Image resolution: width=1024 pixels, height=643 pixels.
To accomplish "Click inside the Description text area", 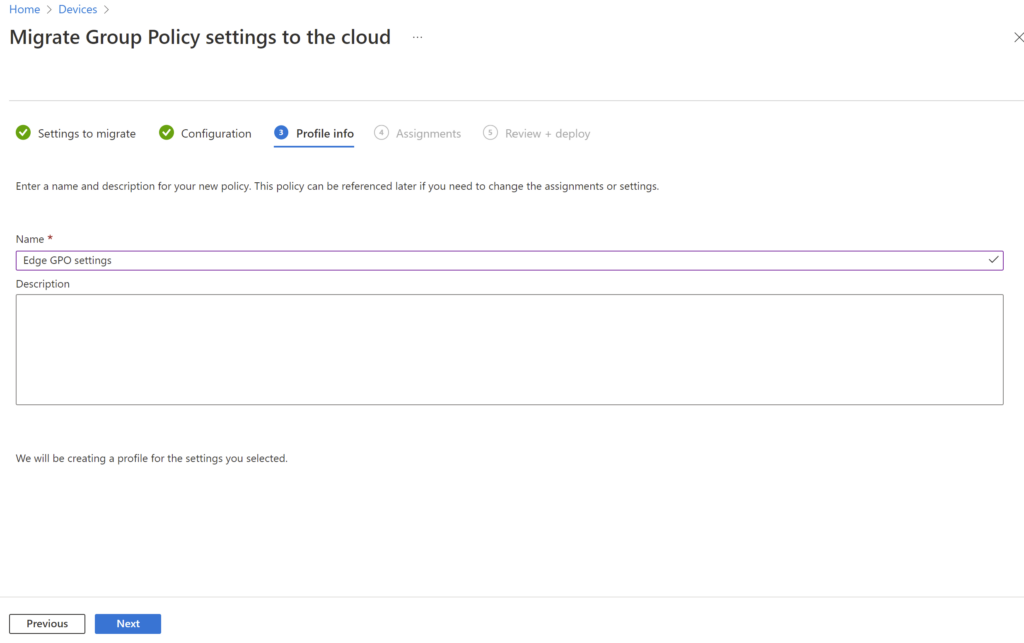I will pyautogui.click(x=509, y=349).
